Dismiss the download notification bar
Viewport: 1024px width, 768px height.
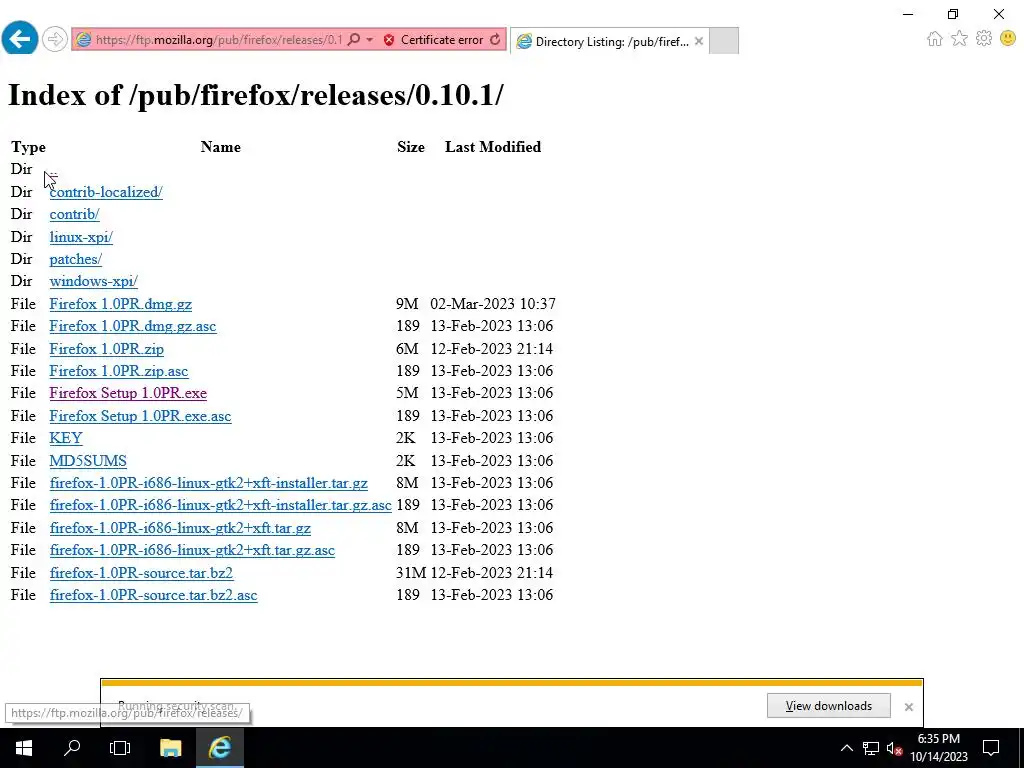coord(908,707)
